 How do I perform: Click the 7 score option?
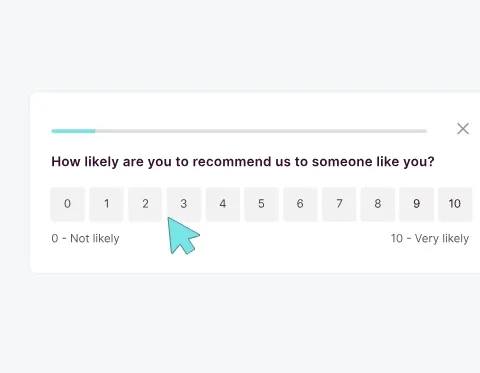point(339,204)
